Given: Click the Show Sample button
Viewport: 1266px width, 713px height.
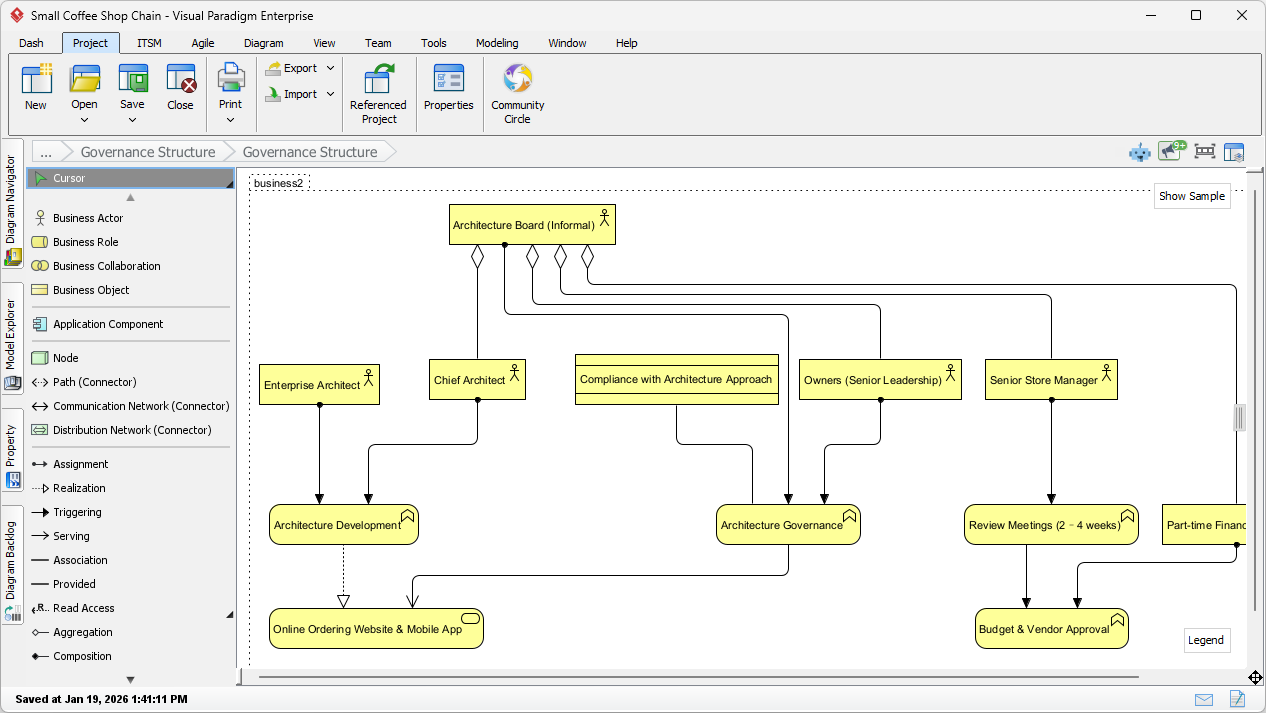Looking at the screenshot, I should [1192, 196].
